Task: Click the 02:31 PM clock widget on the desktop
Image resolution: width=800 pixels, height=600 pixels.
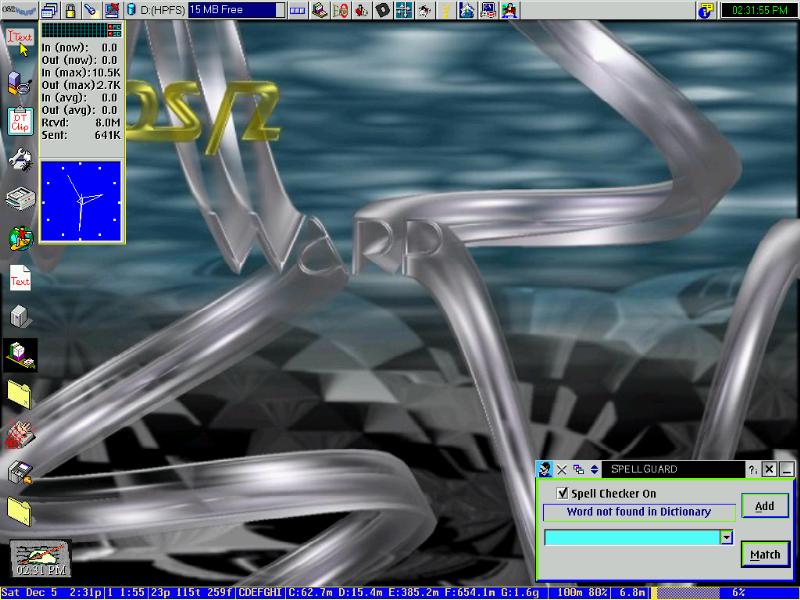Action: click(x=40, y=559)
